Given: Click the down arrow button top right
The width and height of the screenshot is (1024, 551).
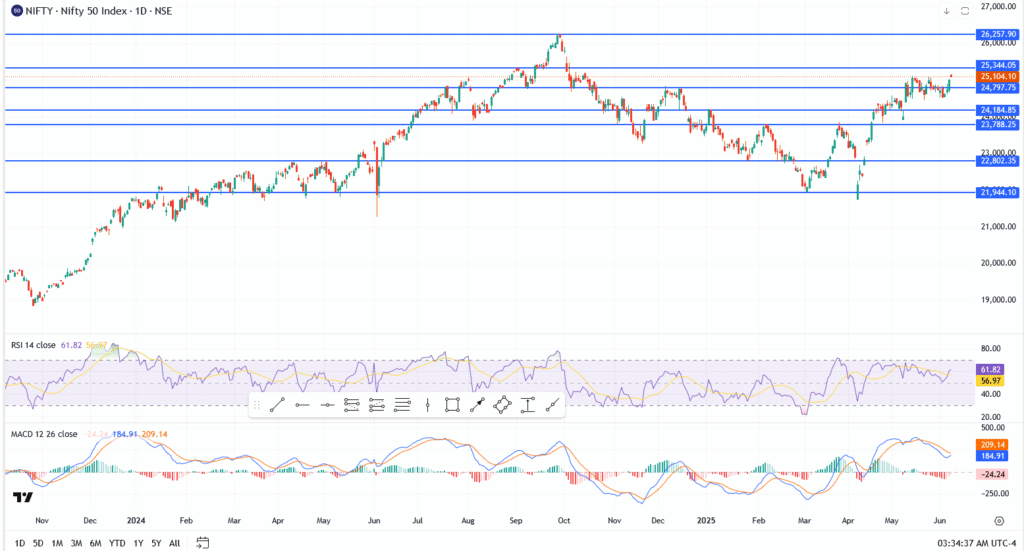Looking at the screenshot, I should point(946,11).
